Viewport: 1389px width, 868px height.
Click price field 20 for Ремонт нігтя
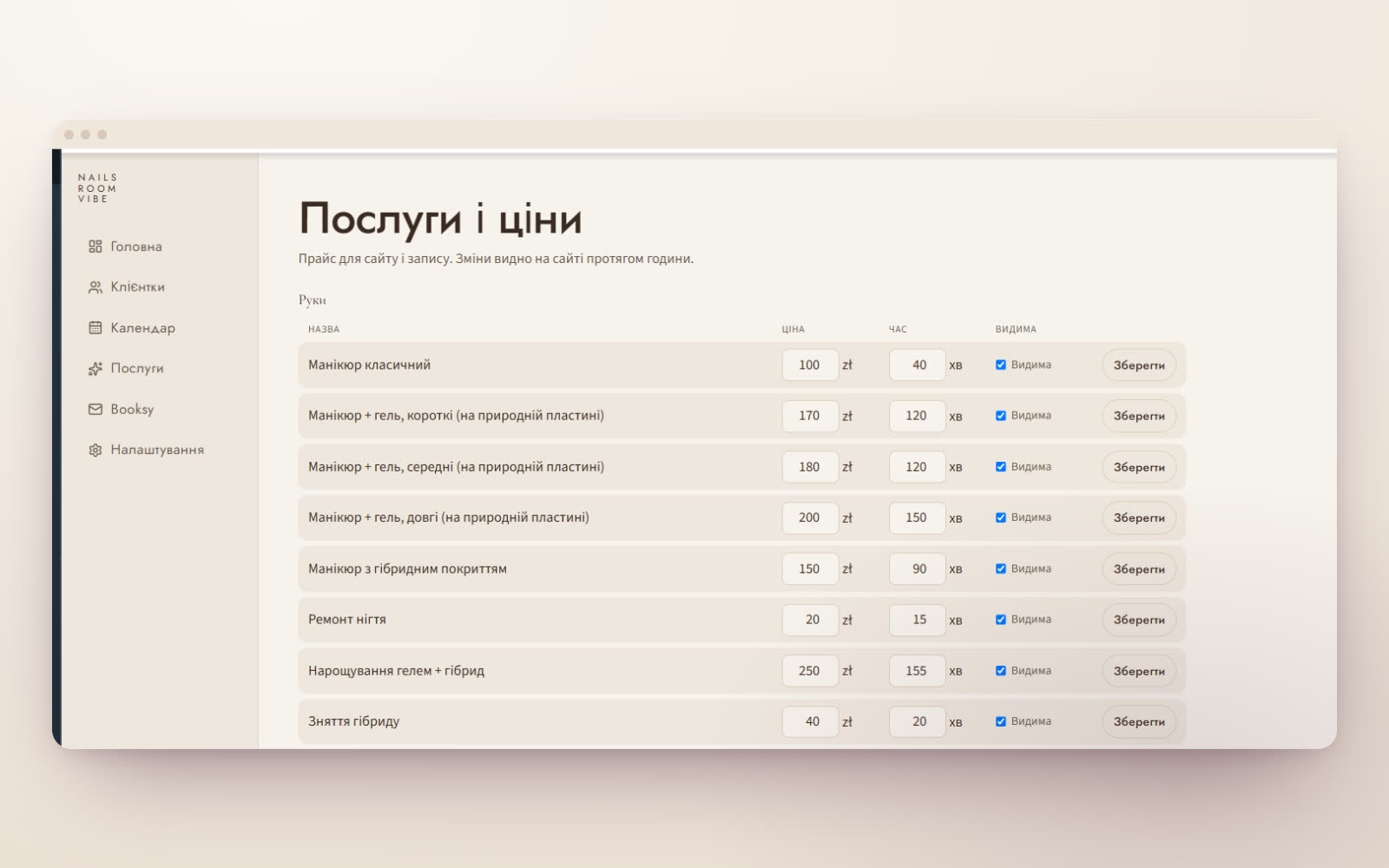(x=810, y=620)
